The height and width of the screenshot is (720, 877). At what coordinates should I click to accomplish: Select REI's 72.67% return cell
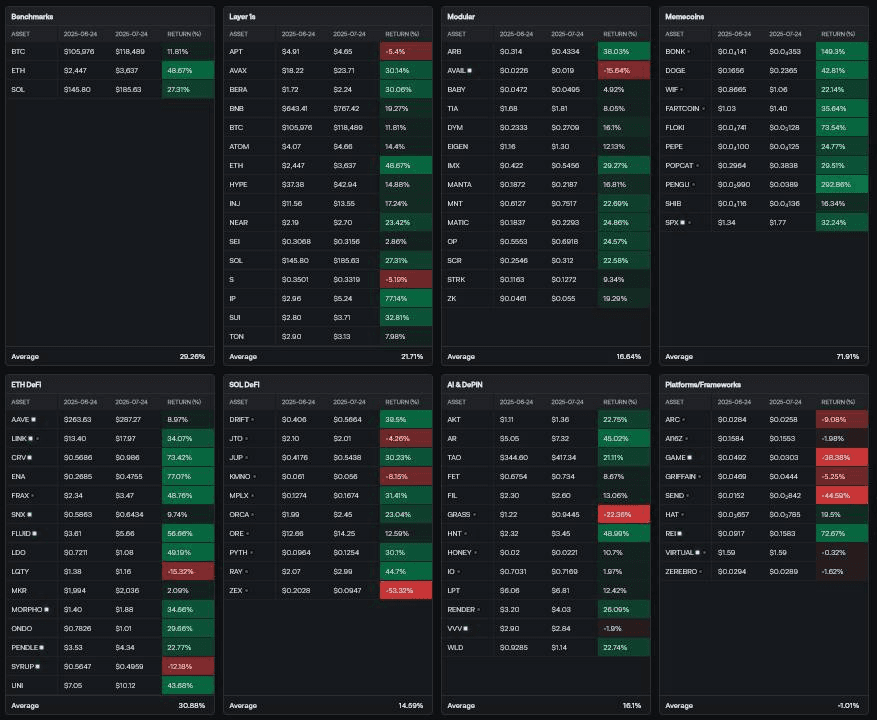coord(842,534)
